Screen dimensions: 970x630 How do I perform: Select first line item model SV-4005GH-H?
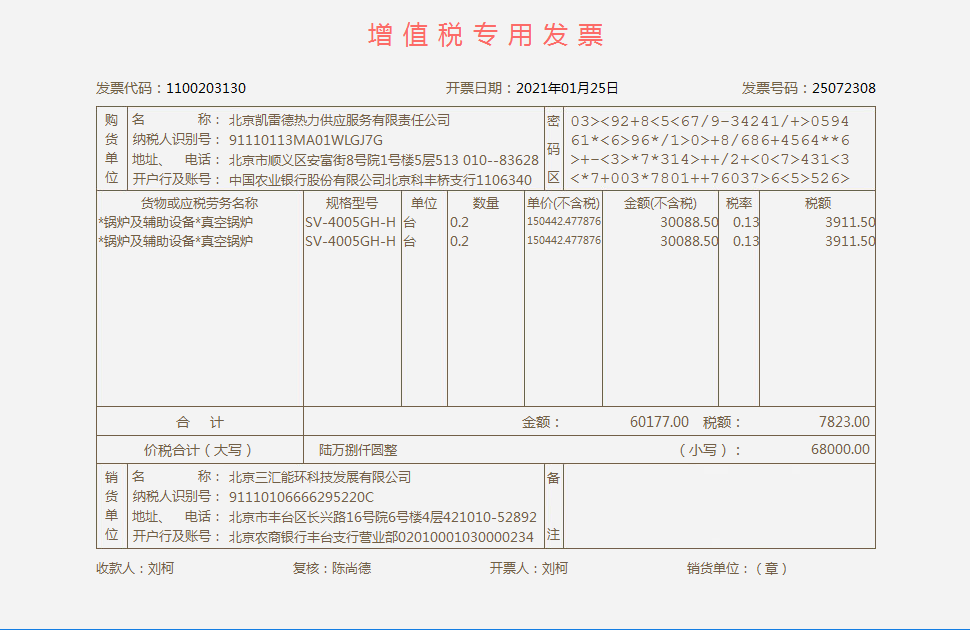pyautogui.click(x=350, y=222)
